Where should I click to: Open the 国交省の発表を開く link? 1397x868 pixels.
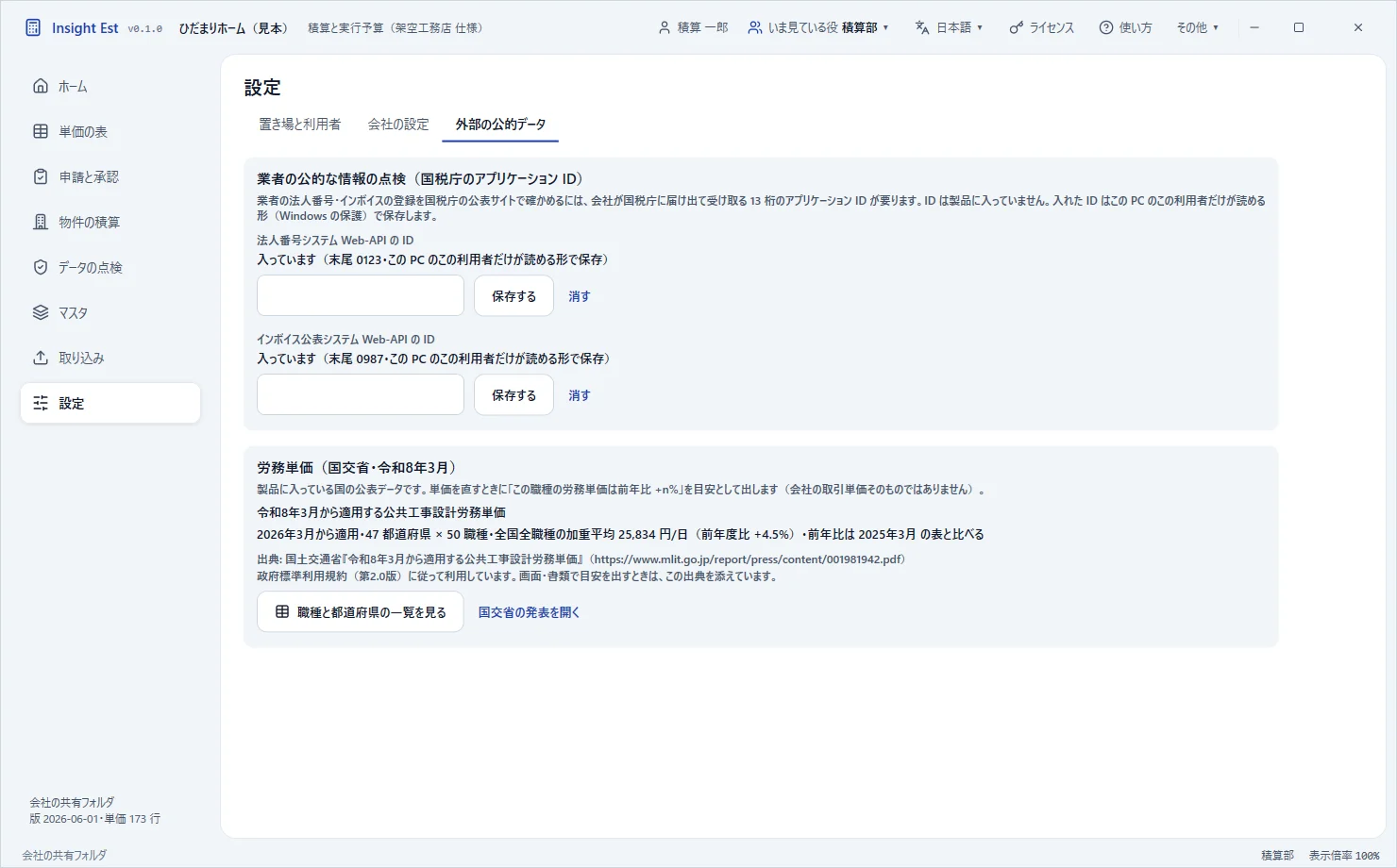point(529,612)
